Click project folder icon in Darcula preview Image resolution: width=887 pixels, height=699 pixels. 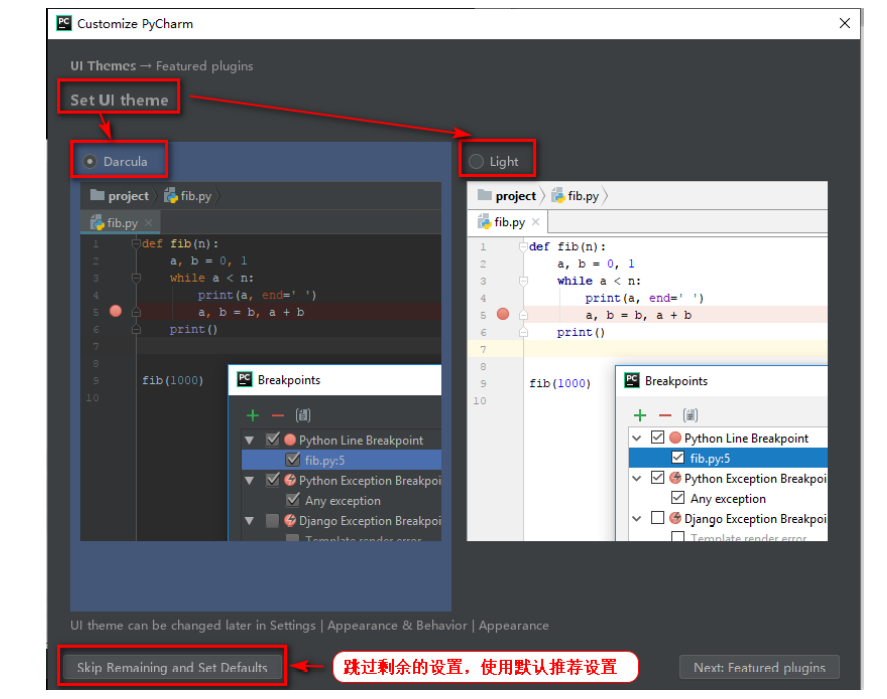tap(97, 195)
